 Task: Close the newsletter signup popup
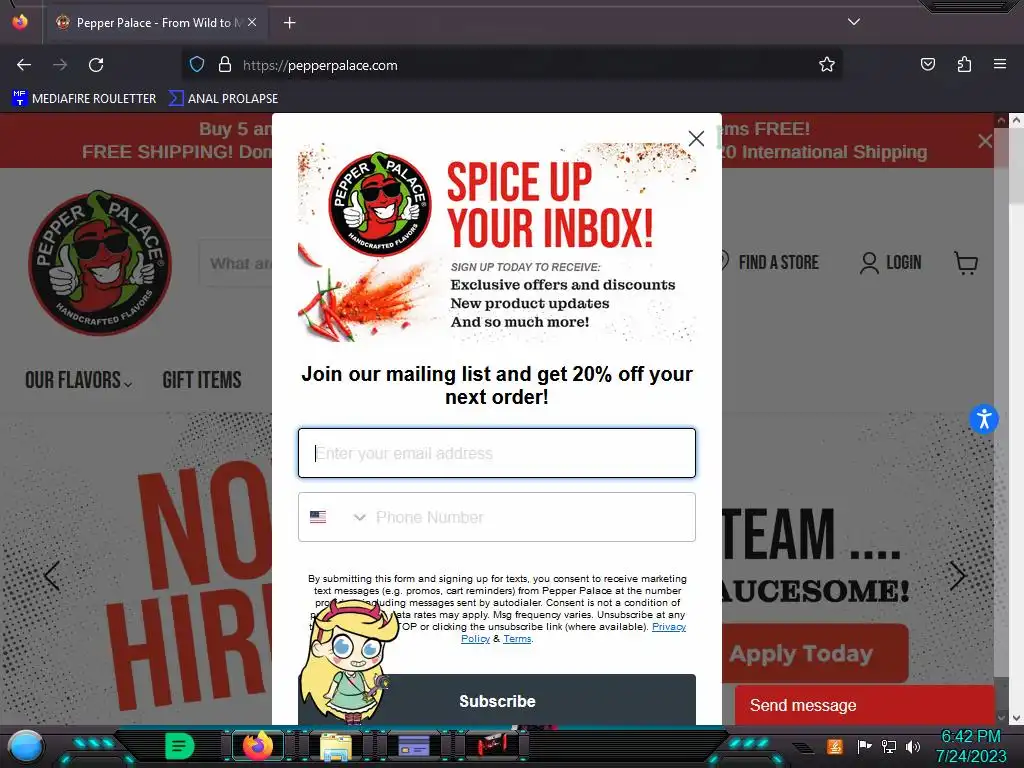696,138
